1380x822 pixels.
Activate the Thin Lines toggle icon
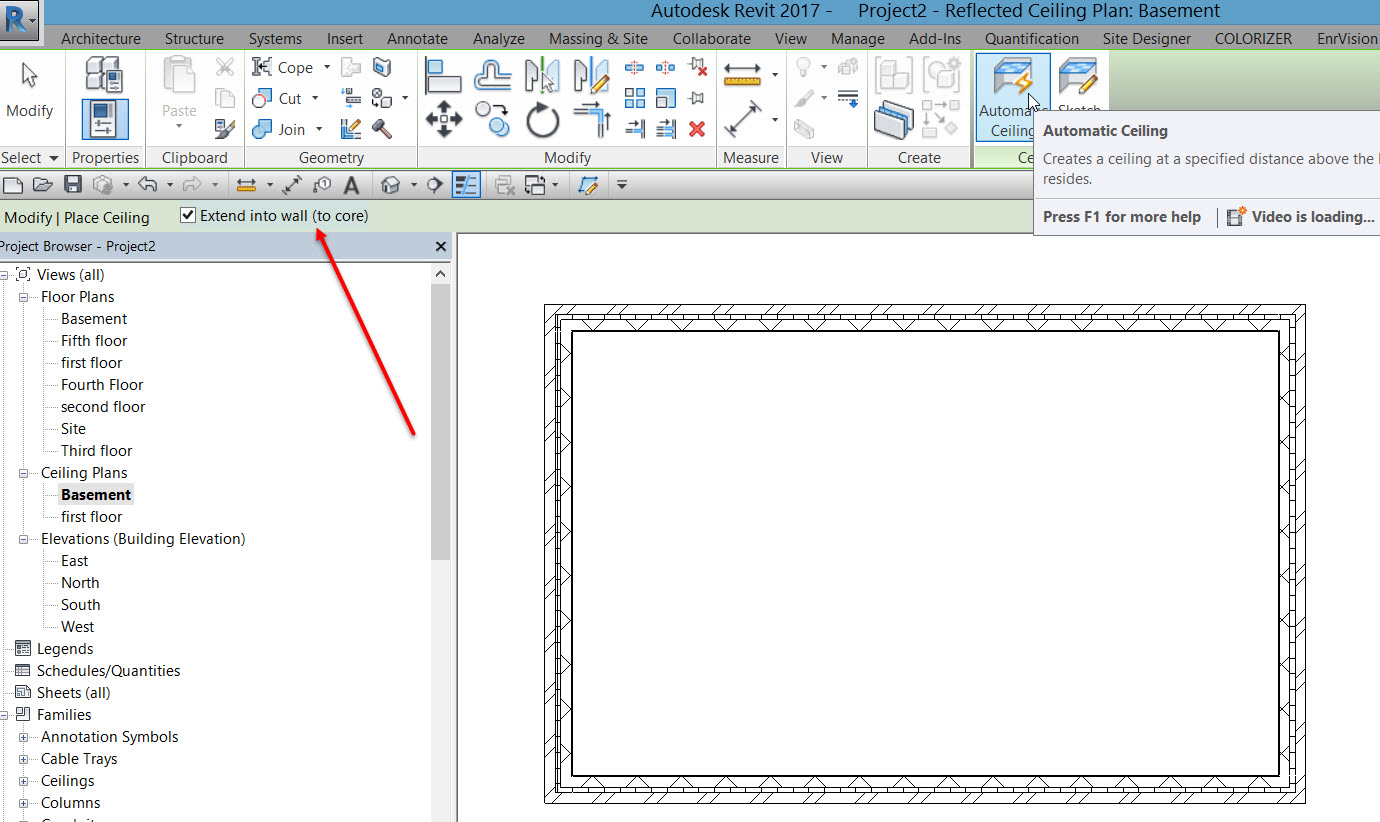466,184
